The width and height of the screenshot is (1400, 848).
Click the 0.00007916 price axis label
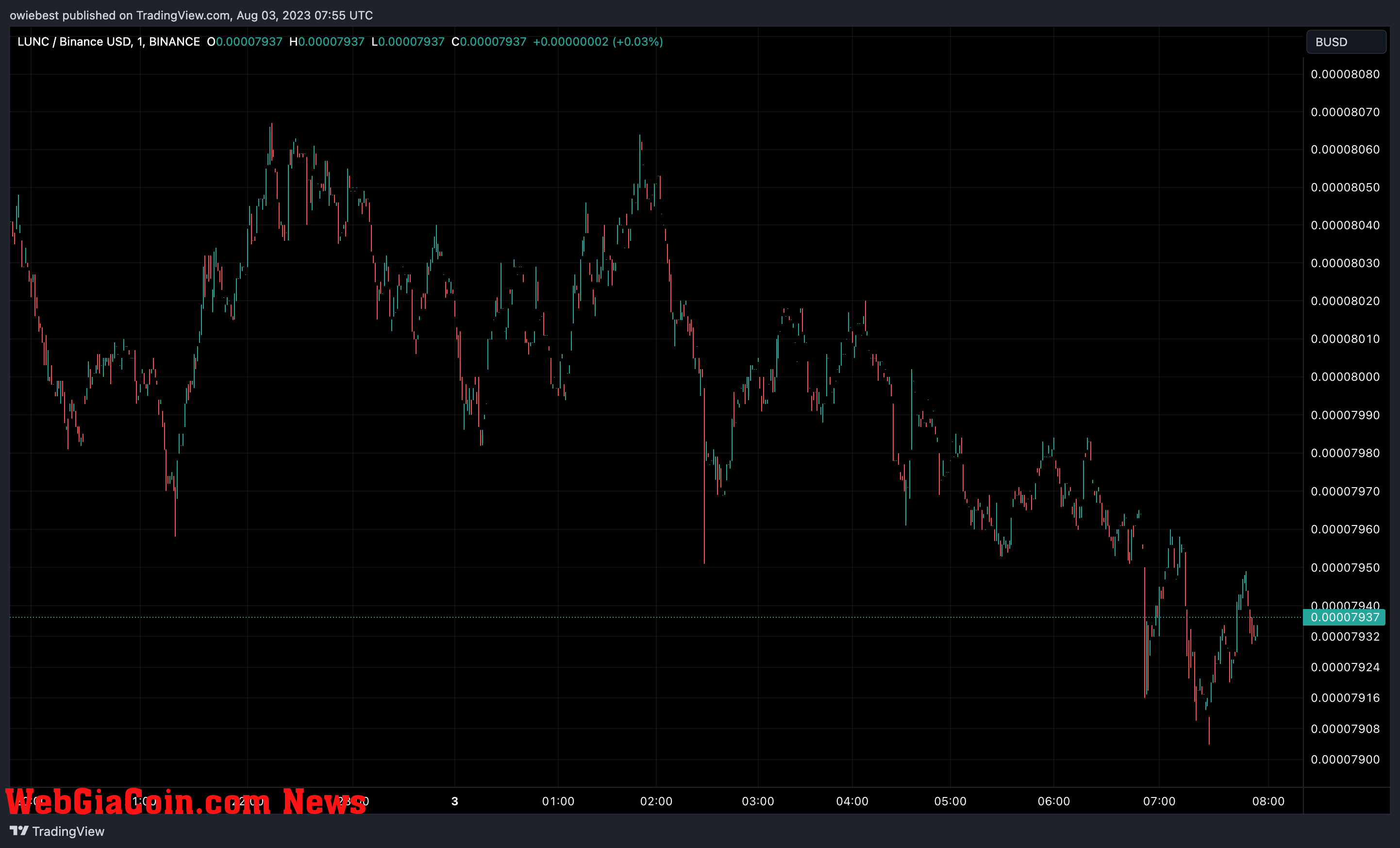pos(1345,698)
